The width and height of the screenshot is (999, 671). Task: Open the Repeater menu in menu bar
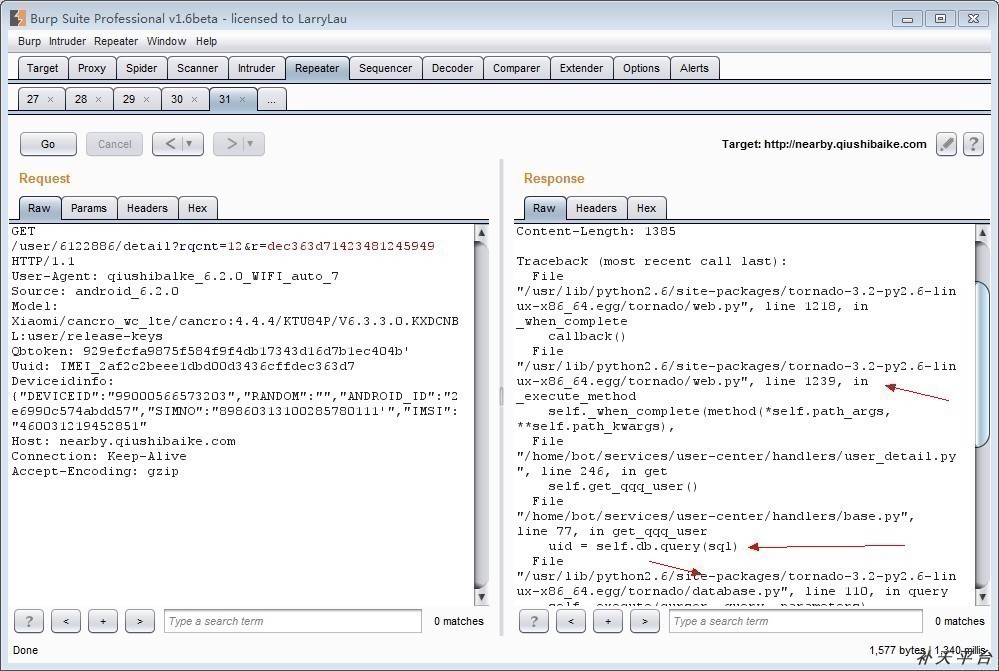click(x=116, y=41)
